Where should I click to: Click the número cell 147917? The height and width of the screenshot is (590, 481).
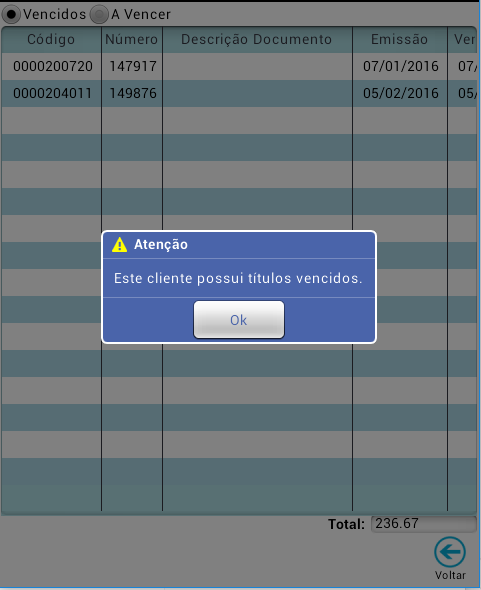coord(133,66)
